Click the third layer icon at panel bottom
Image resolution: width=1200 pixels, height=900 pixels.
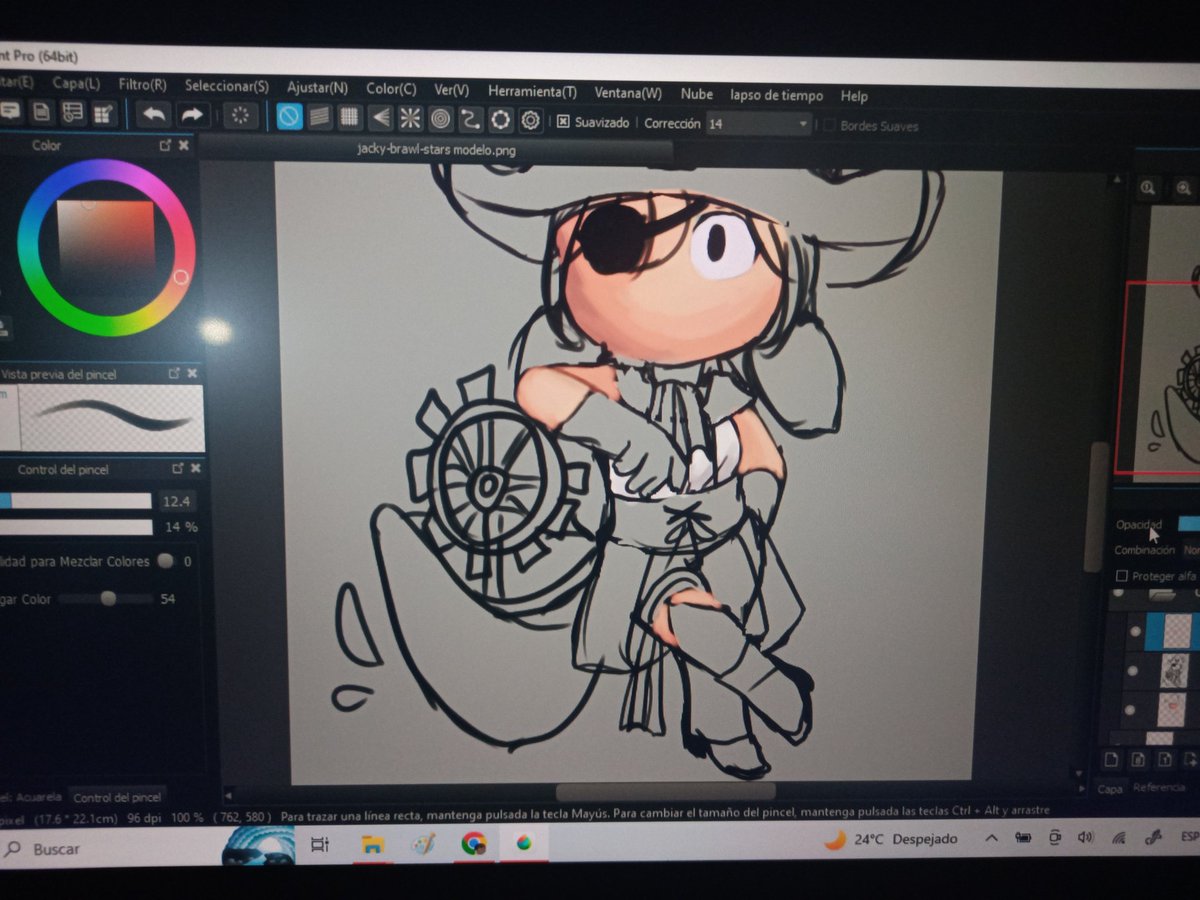[1166, 761]
